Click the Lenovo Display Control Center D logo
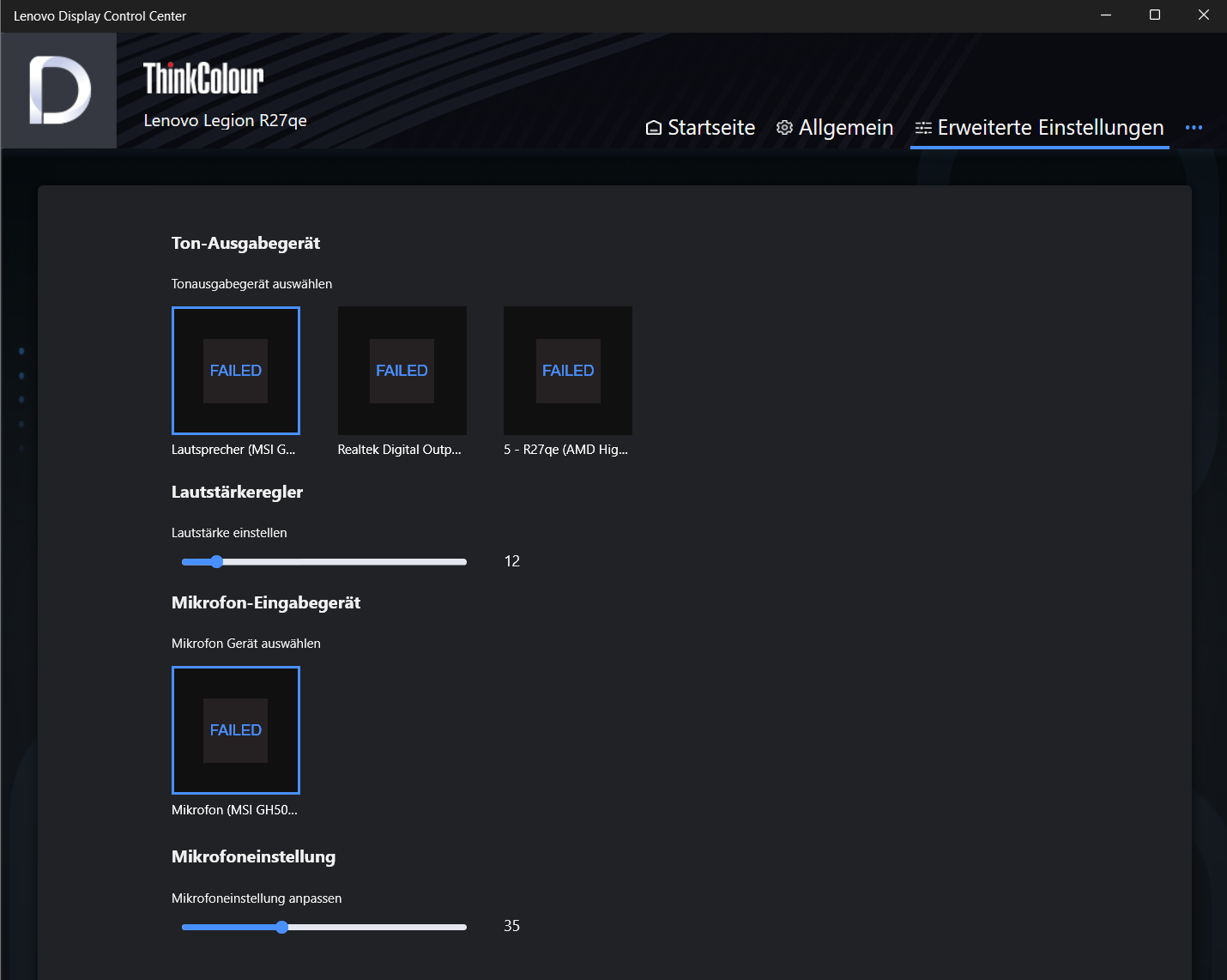The height and width of the screenshot is (980, 1227). pos(59,90)
